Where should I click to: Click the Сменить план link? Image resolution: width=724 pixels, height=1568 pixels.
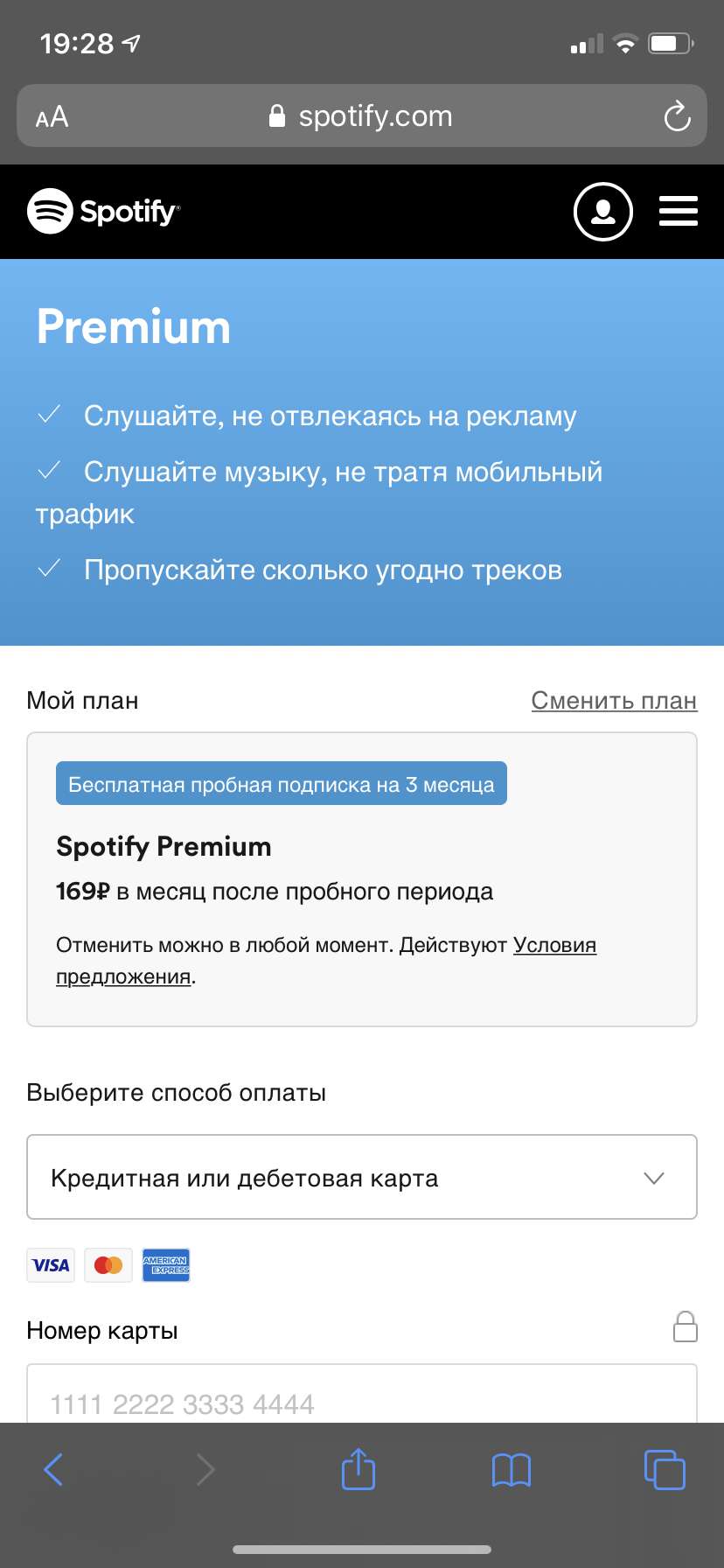(614, 701)
